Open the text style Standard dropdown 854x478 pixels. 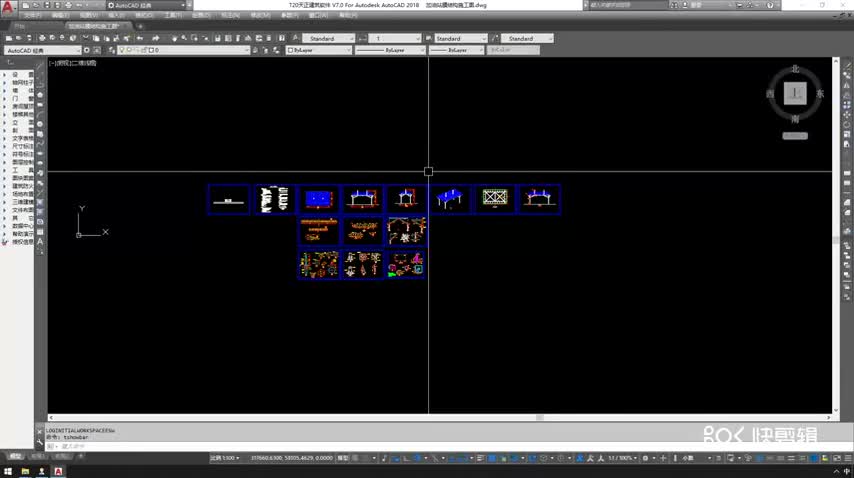[x=328, y=39]
